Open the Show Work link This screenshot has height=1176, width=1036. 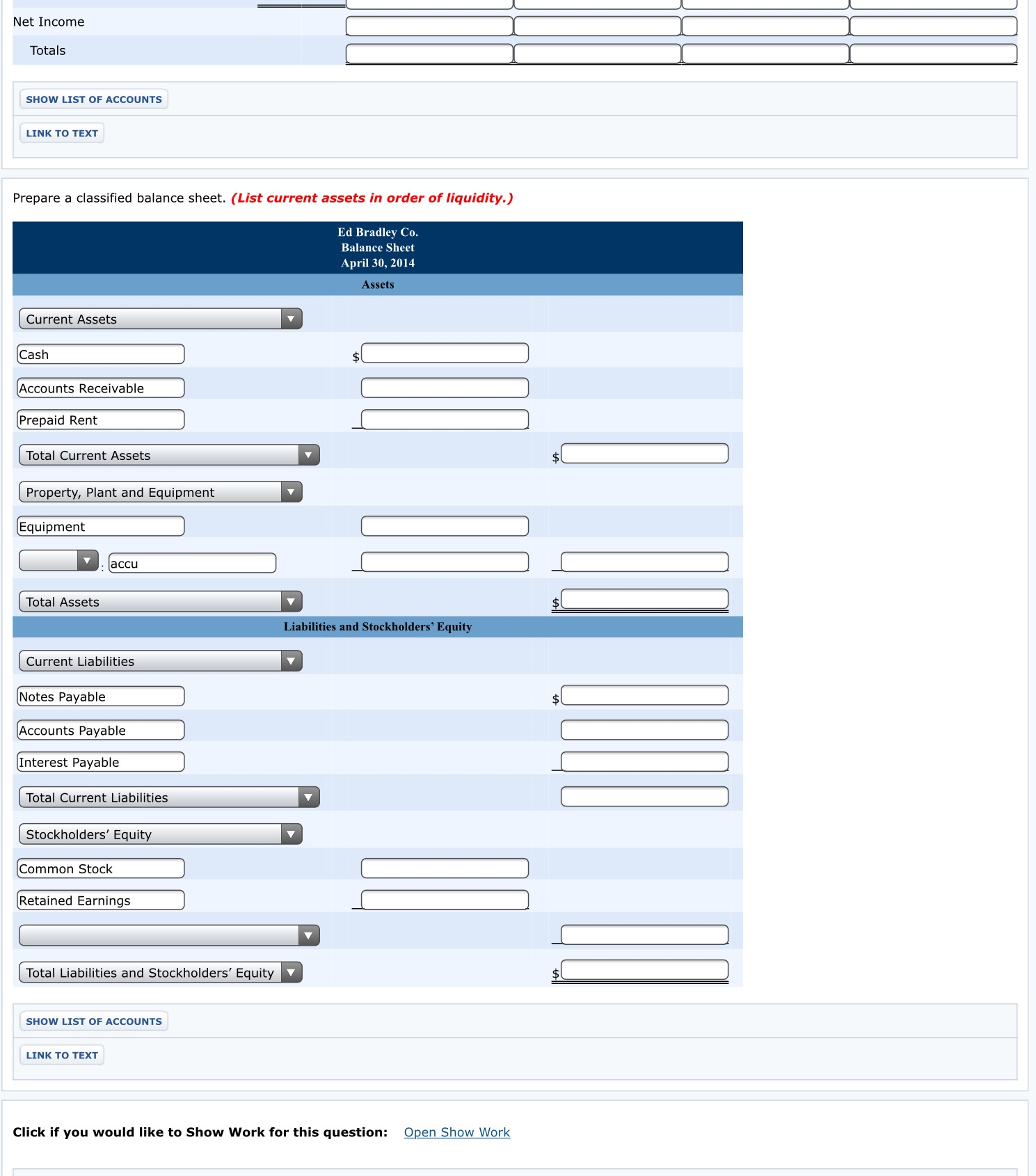457,1132
